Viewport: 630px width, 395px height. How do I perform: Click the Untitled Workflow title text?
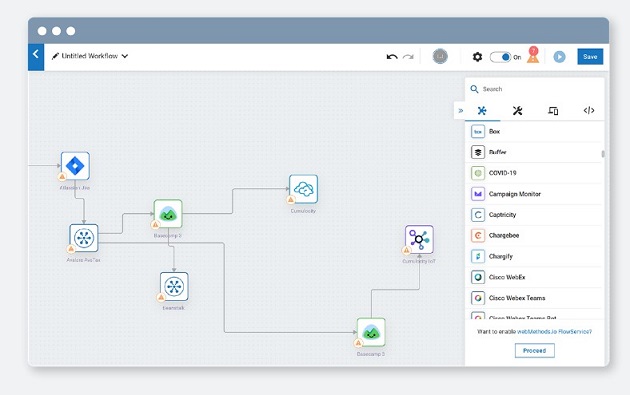click(90, 56)
